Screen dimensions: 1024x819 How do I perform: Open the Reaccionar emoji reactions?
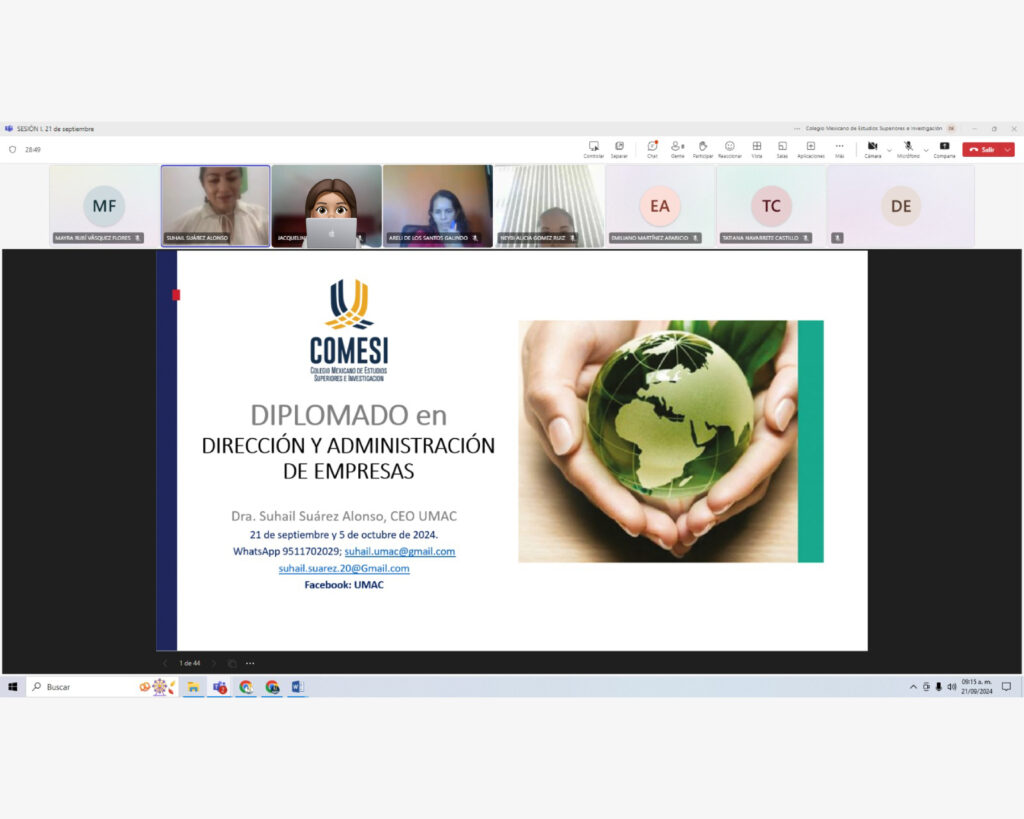click(x=730, y=149)
